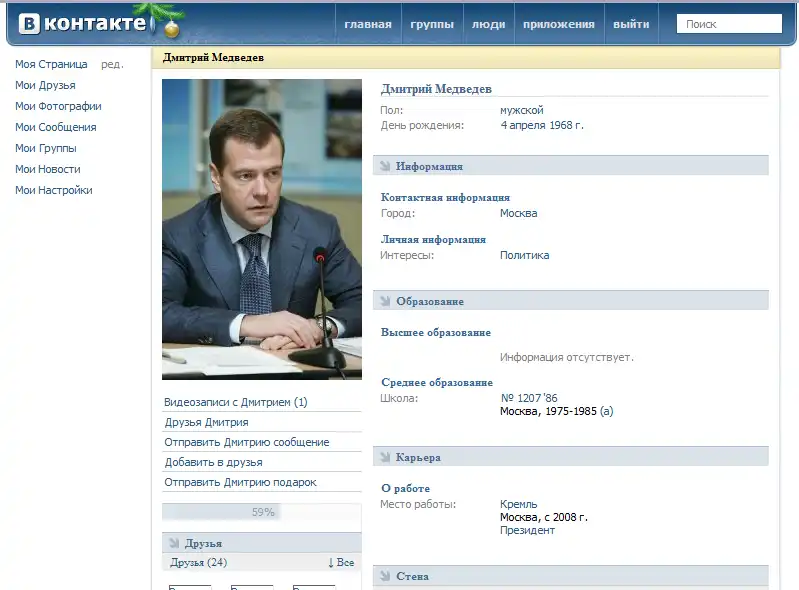View Друзья Дмитрия list
This screenshot has height=590, width=799.
click(206, 422)
